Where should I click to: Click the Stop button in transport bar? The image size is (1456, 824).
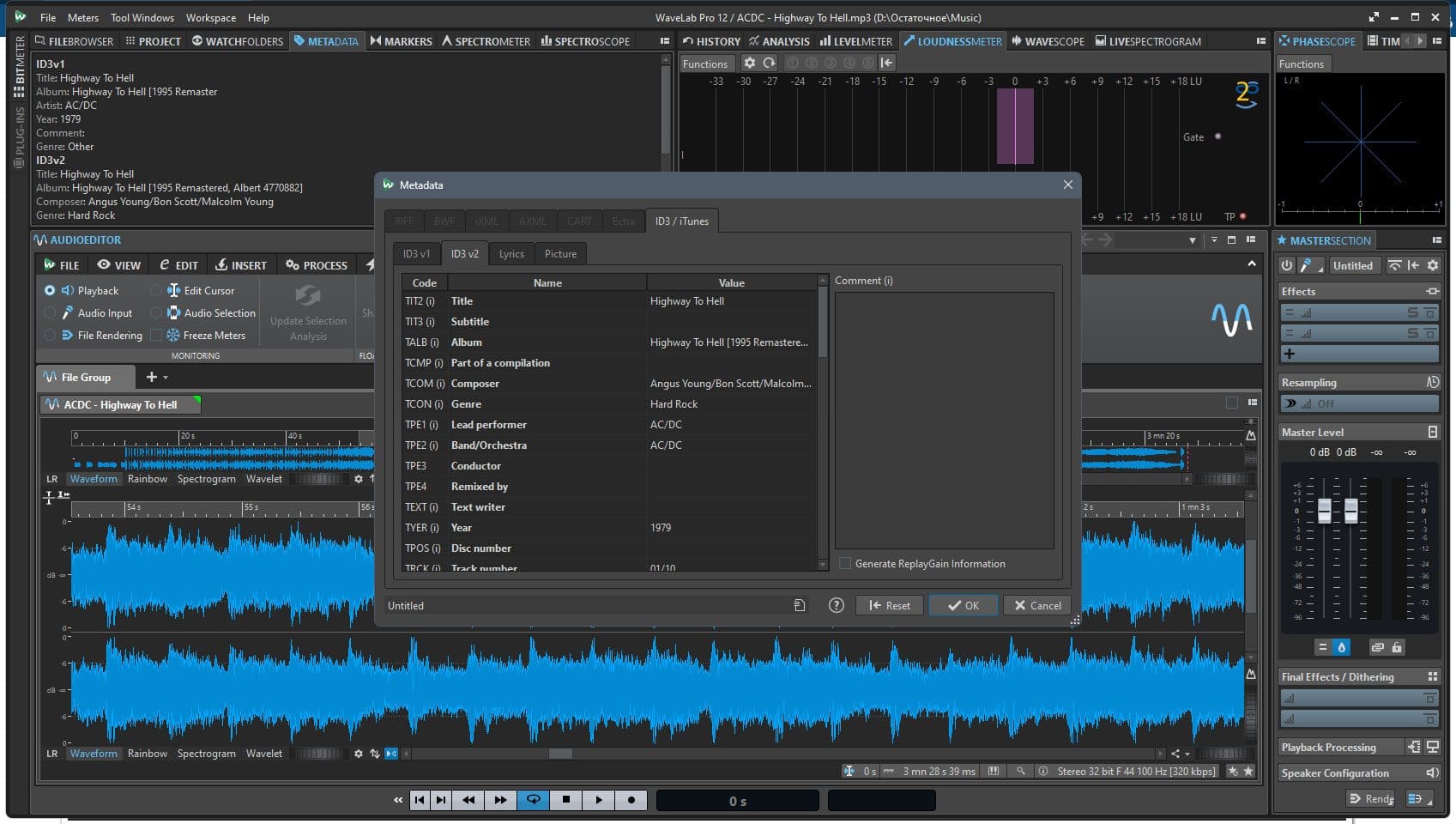[565, 800]
